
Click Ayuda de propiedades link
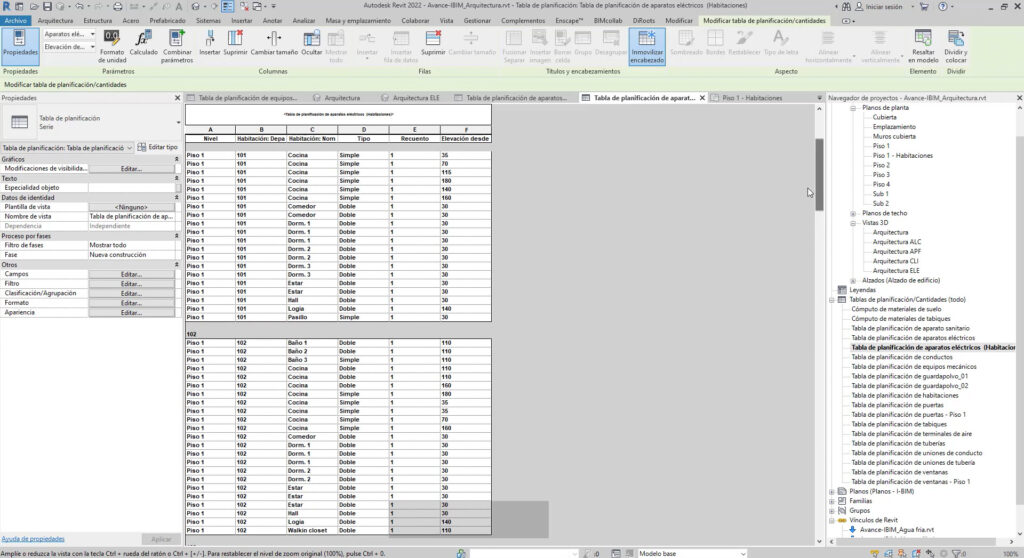(x=33, y=538)
